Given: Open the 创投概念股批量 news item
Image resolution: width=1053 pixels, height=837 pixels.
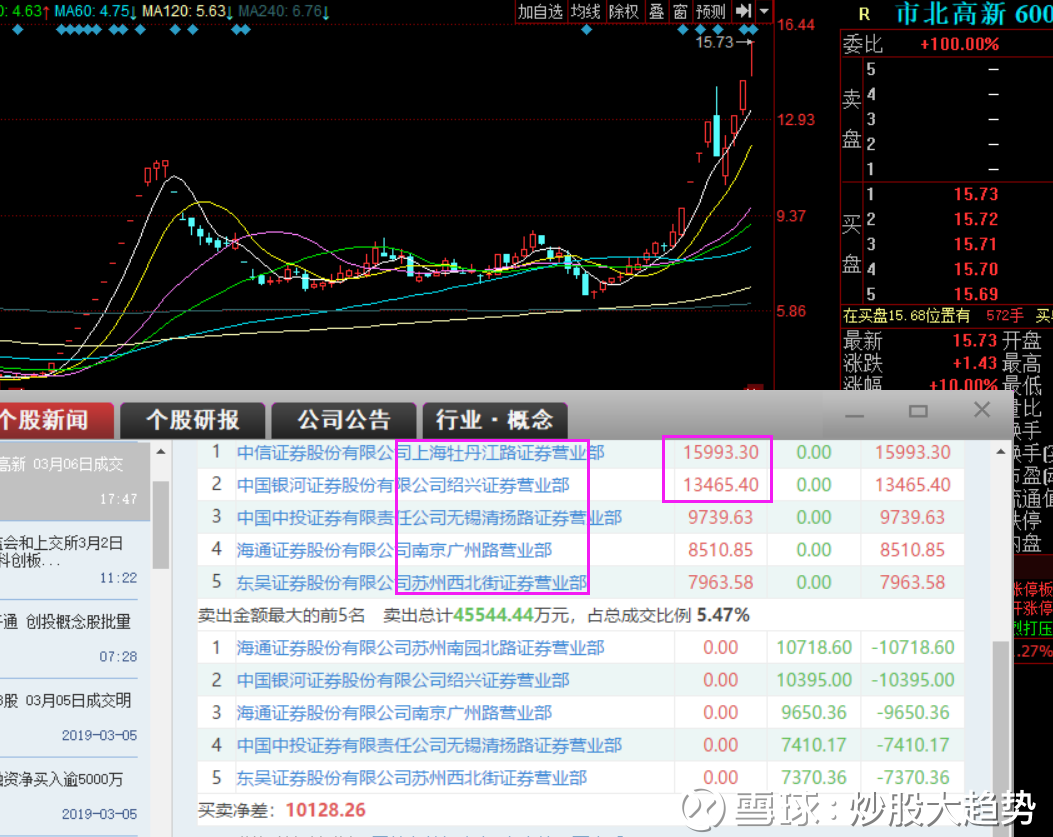Looking at the screenshot, I should pyautogui.click(x=68, y=638).
